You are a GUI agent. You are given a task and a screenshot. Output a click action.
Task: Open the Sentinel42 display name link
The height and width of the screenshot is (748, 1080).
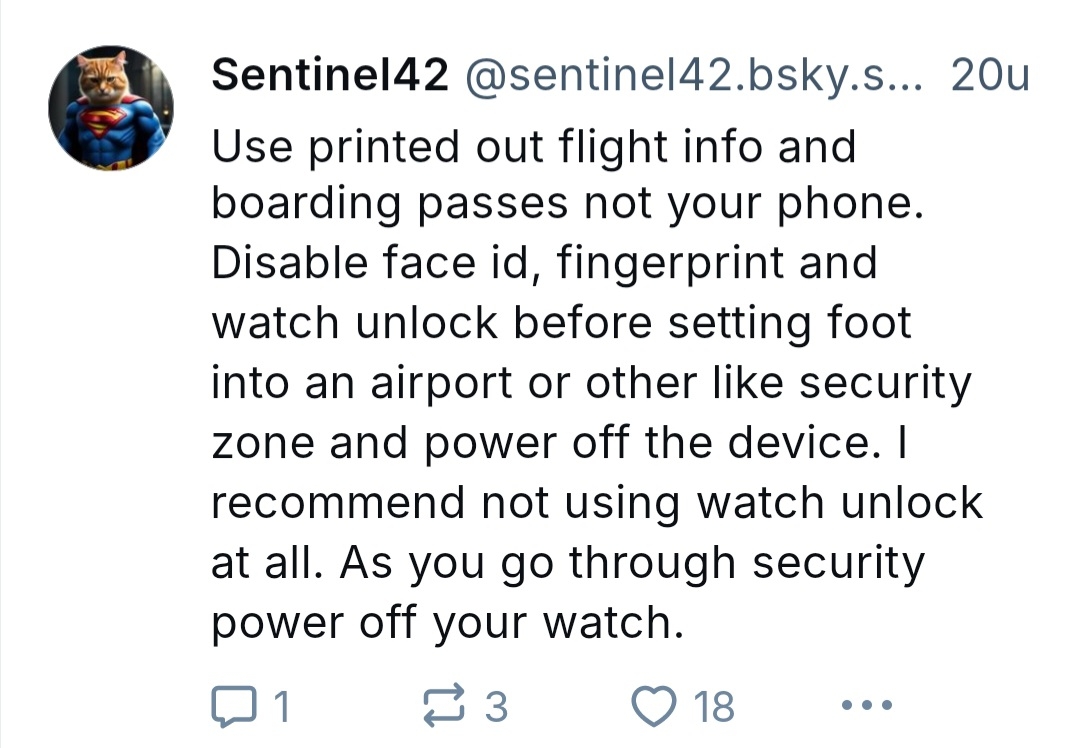pos(330,77)
